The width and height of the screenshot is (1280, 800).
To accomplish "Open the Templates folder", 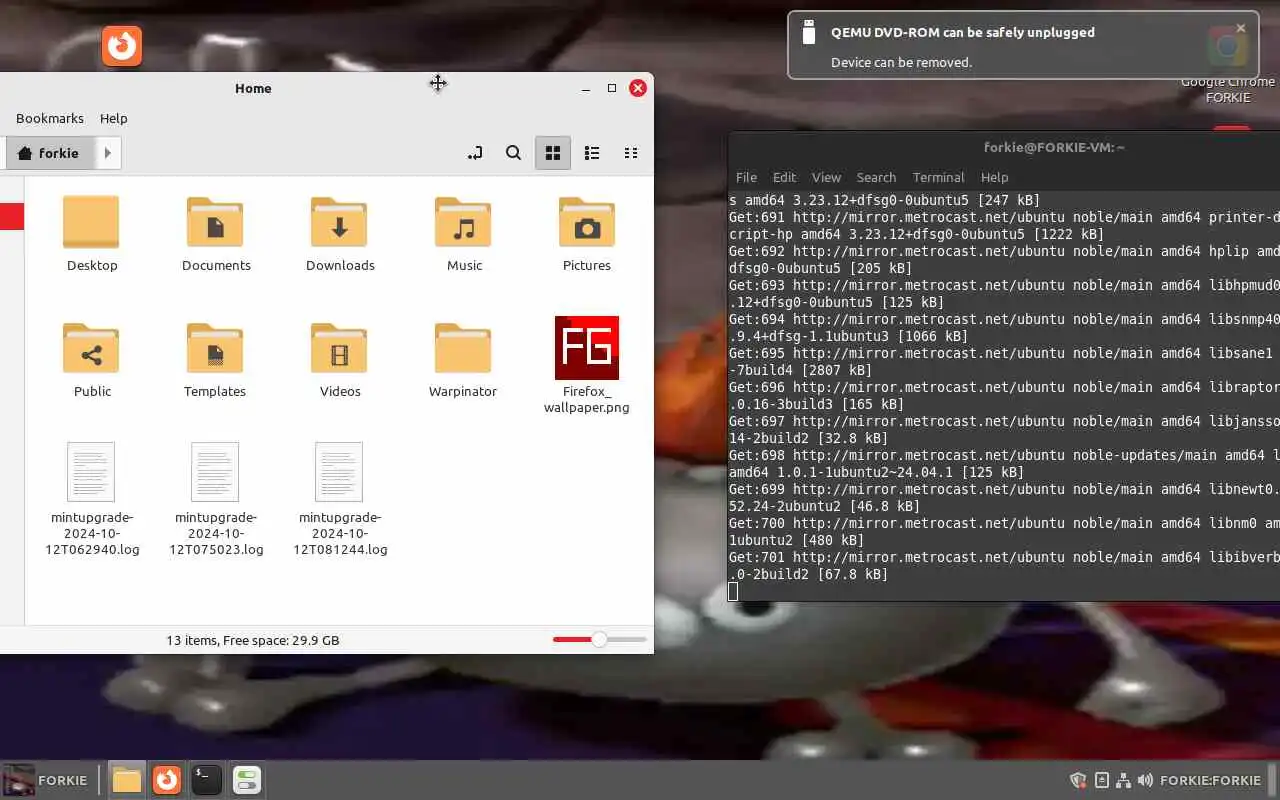I will [215, 348].
